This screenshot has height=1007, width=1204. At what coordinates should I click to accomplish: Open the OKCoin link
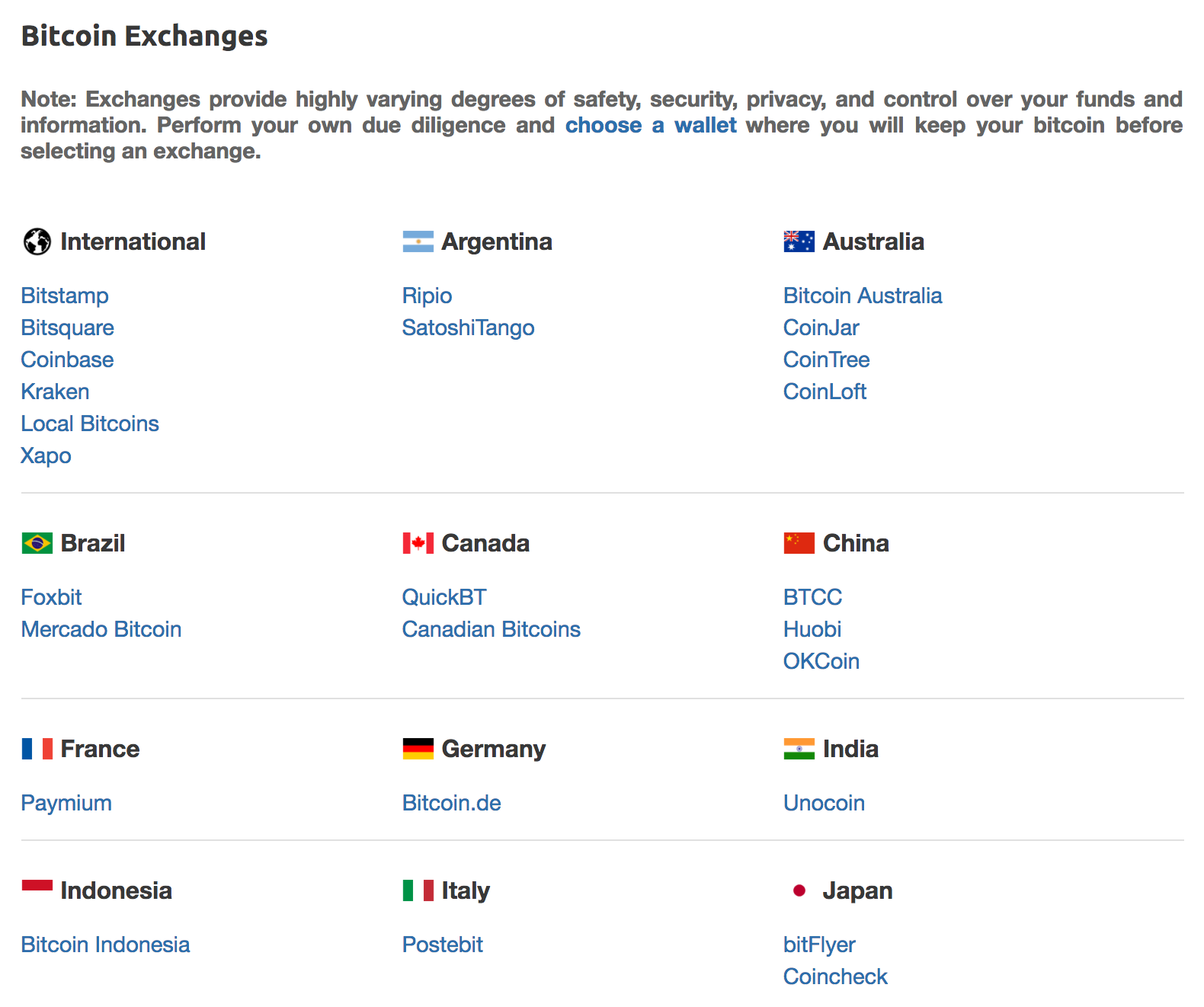(x=821, y=661)
